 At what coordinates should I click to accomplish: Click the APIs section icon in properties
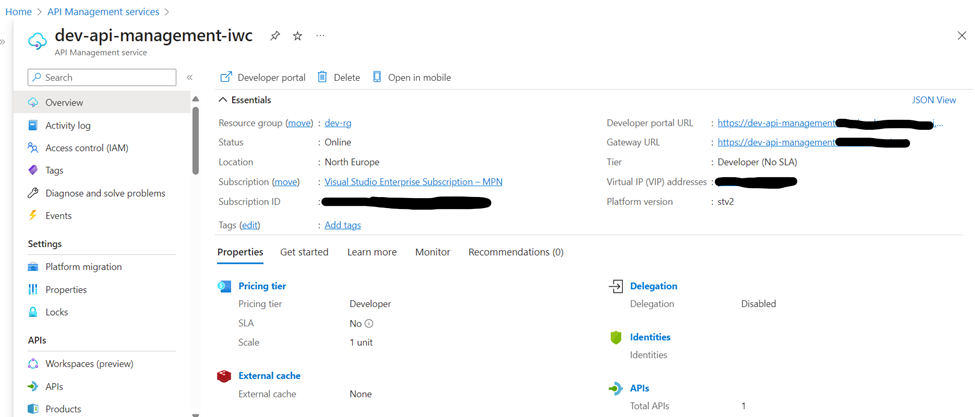click(x=616, y=389)
